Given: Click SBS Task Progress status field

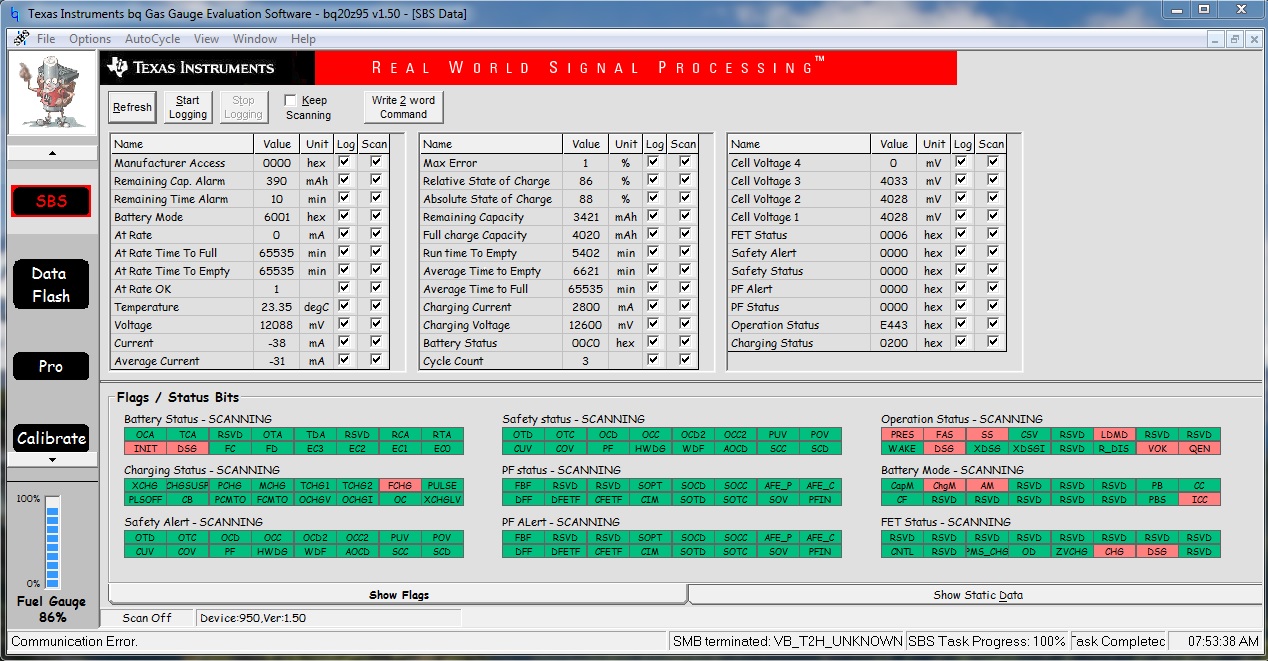Looking at the screenshot, I should click(987, 641).
